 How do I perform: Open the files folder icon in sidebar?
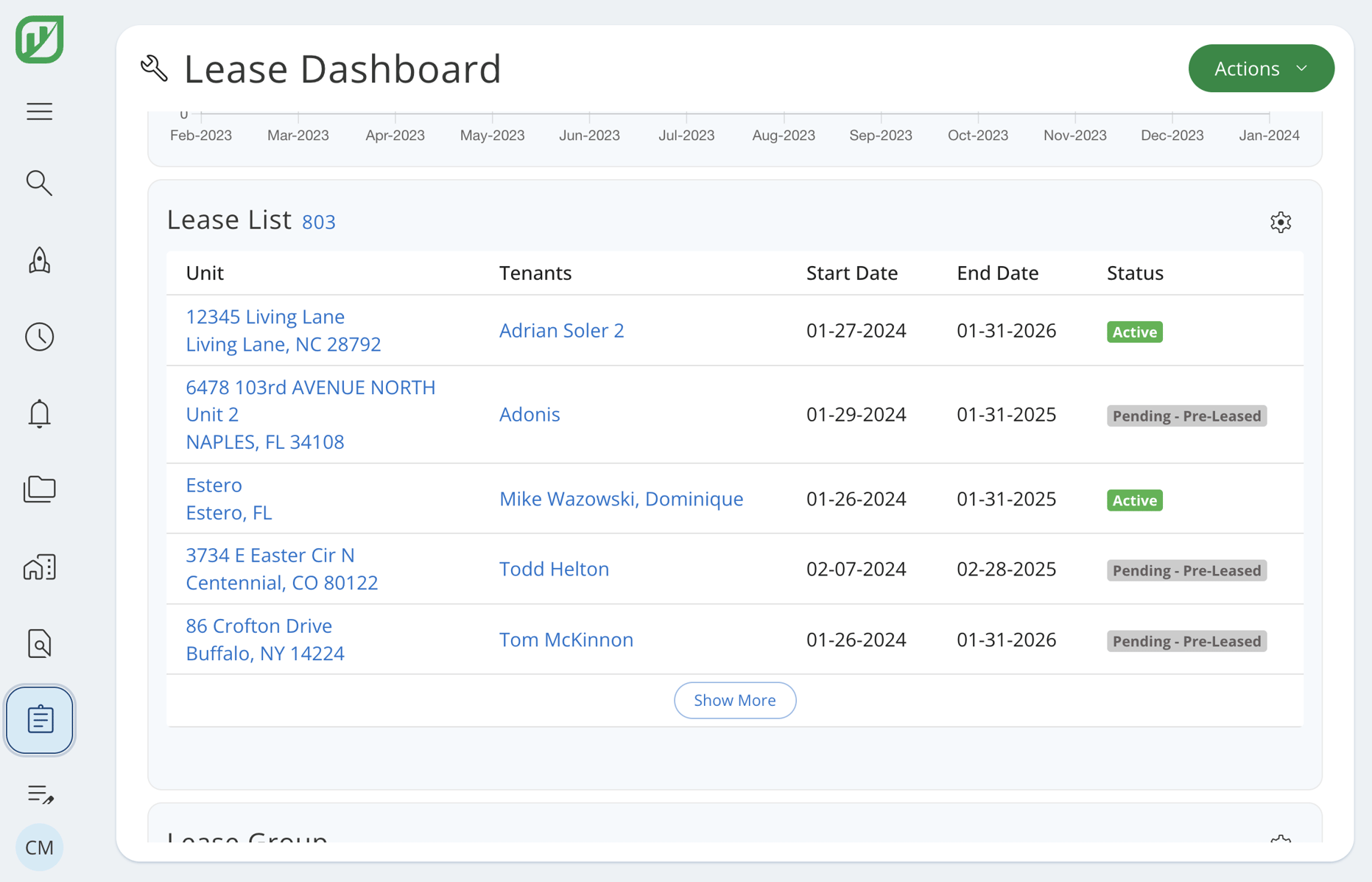click(x=39, y=489)
